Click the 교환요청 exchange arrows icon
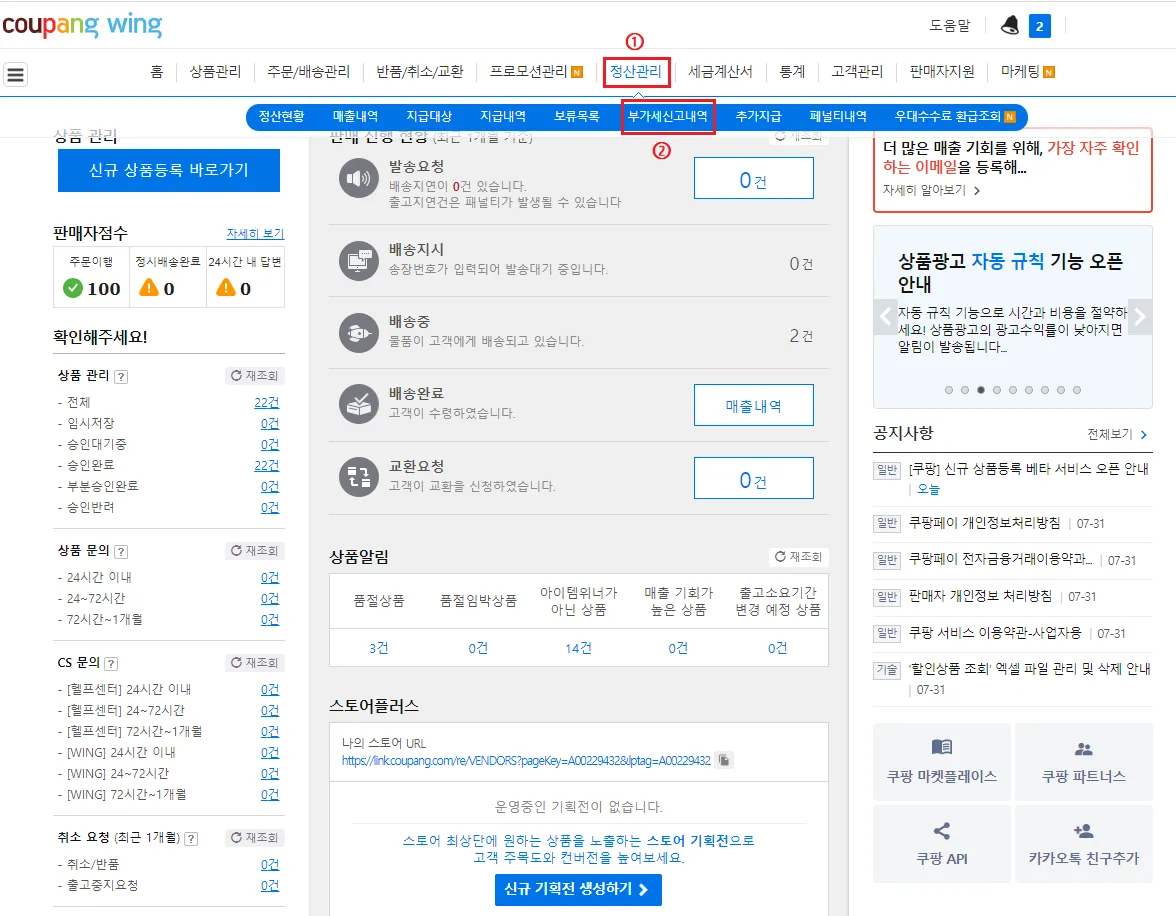This screenshot has height=916, width=1176. (x=358, y=477)
